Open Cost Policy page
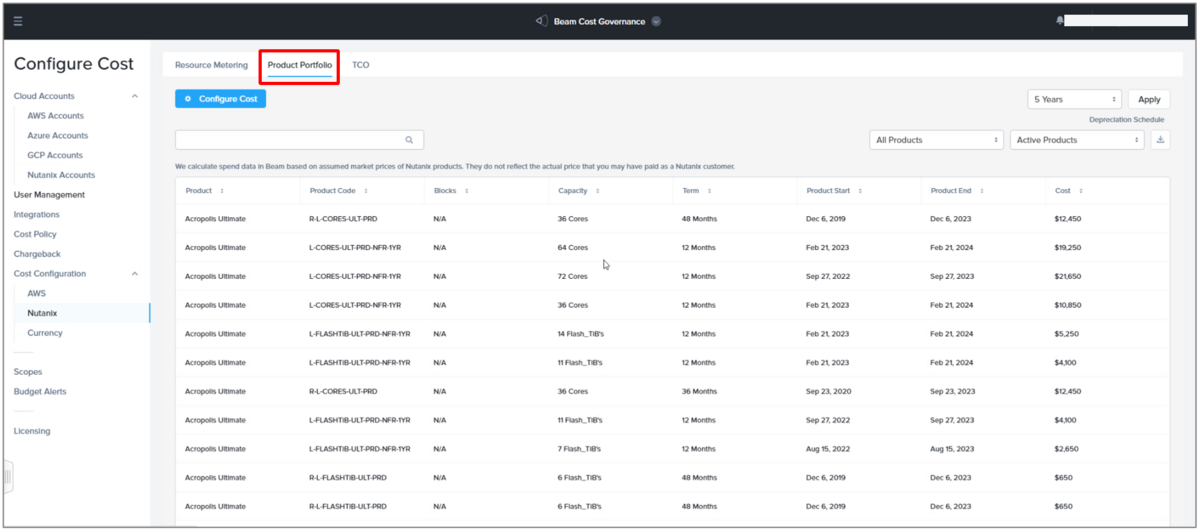The width and height of the screenshot is (1200, 532). [x=35, y=234]
